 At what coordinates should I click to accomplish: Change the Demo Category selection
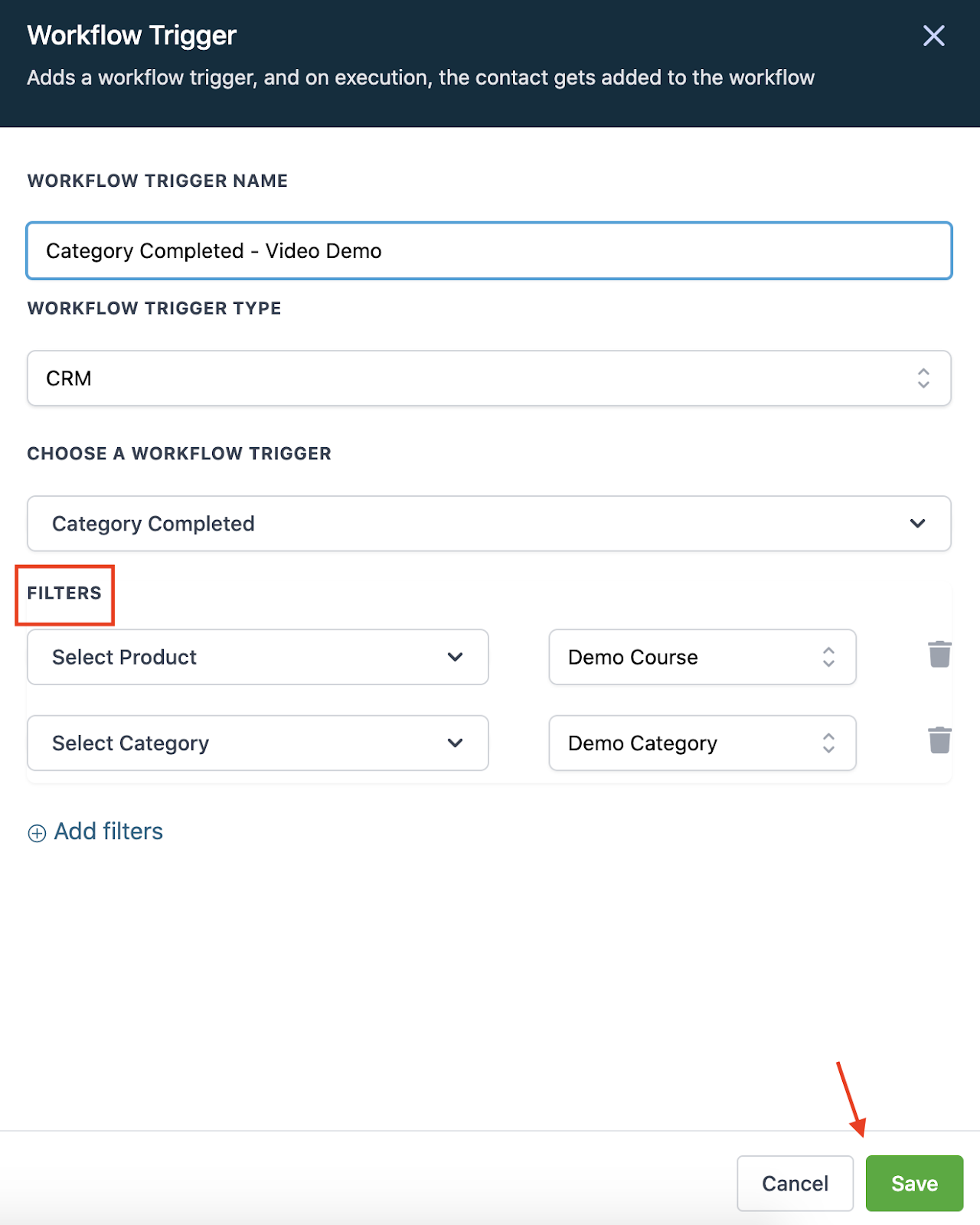702,743
